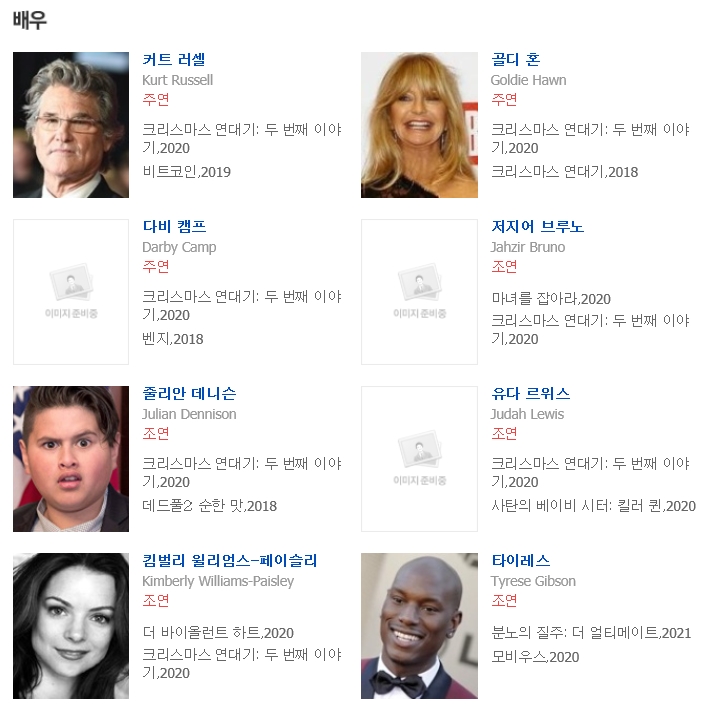The image size is (722, 724).
Task: Open the 킴벌리 윌리엄스-페이슬리 name link
Action: click(x=230, y=561)
